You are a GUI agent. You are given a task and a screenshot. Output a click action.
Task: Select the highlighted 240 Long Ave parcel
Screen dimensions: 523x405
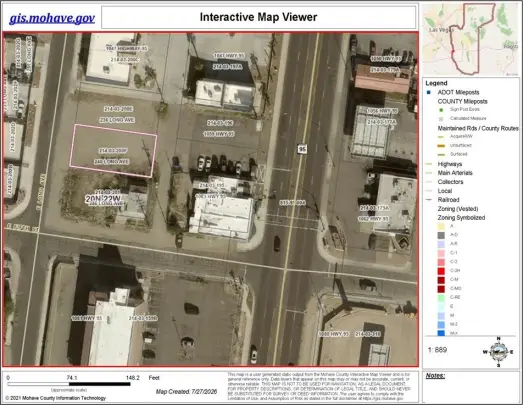tap(113, 150)
